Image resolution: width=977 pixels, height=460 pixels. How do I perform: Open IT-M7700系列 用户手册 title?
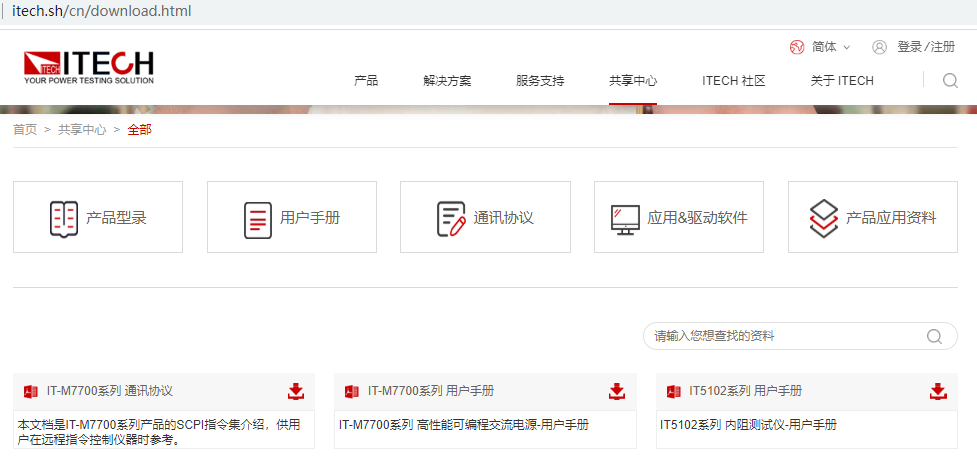tap(431, 391)
